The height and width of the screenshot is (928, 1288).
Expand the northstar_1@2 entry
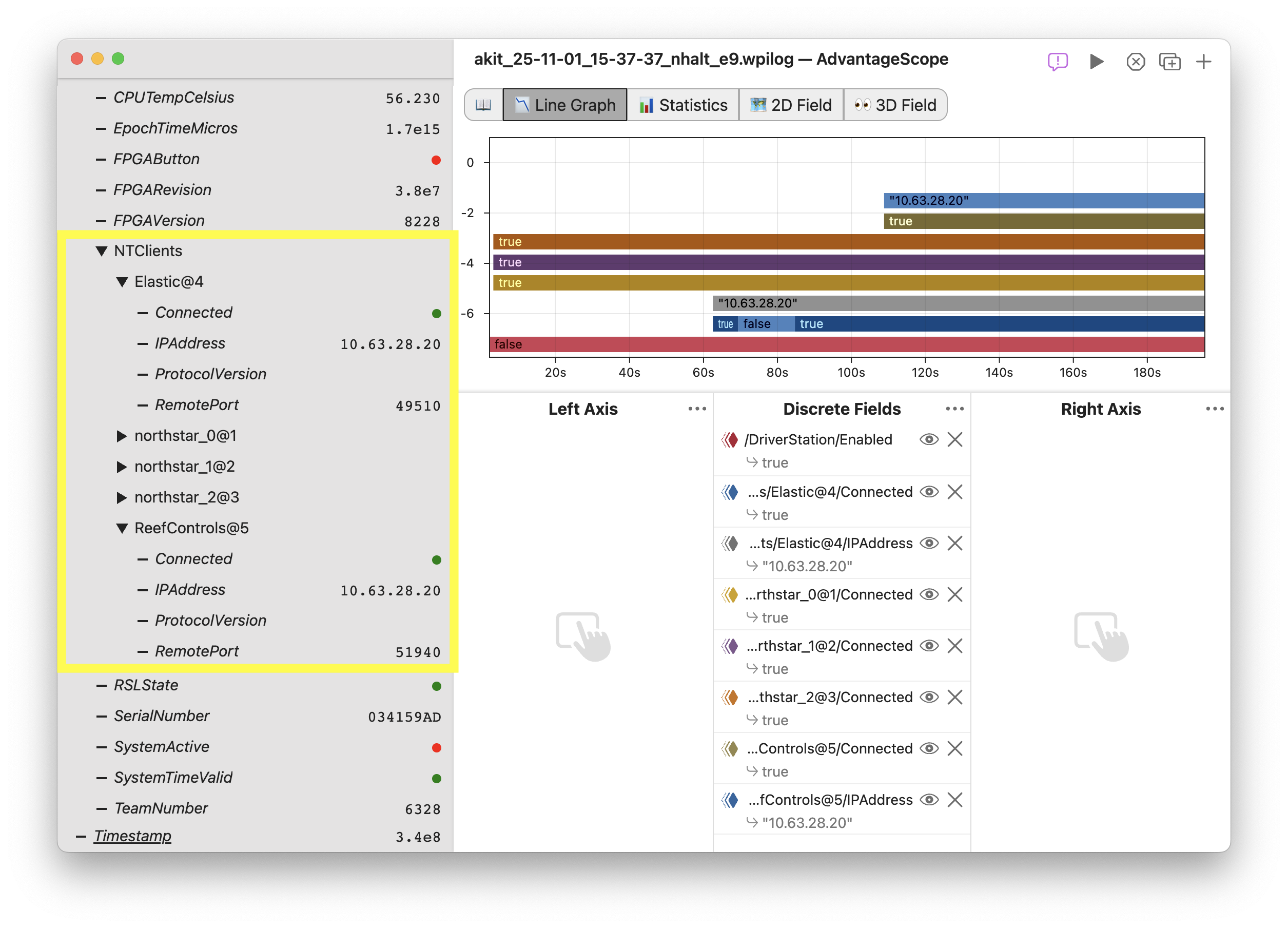(121, 466)
